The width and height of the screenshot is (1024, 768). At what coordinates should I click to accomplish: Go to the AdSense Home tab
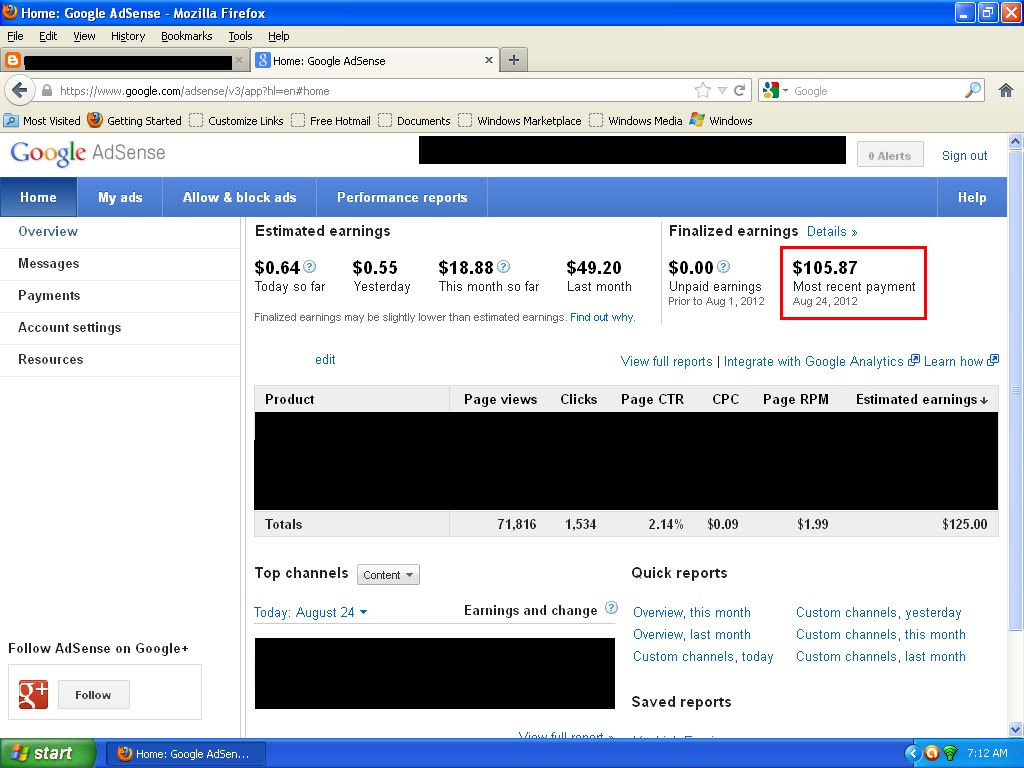(x=39, y=197)
